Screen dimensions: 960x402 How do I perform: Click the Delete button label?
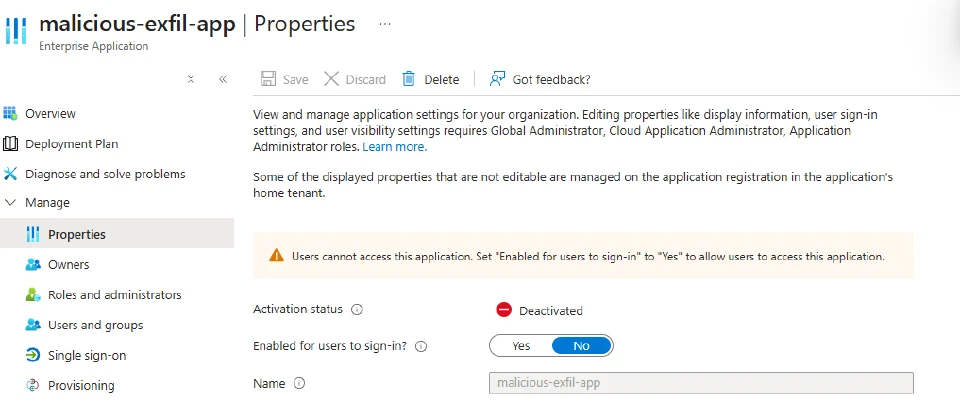(x=441, y=80)
